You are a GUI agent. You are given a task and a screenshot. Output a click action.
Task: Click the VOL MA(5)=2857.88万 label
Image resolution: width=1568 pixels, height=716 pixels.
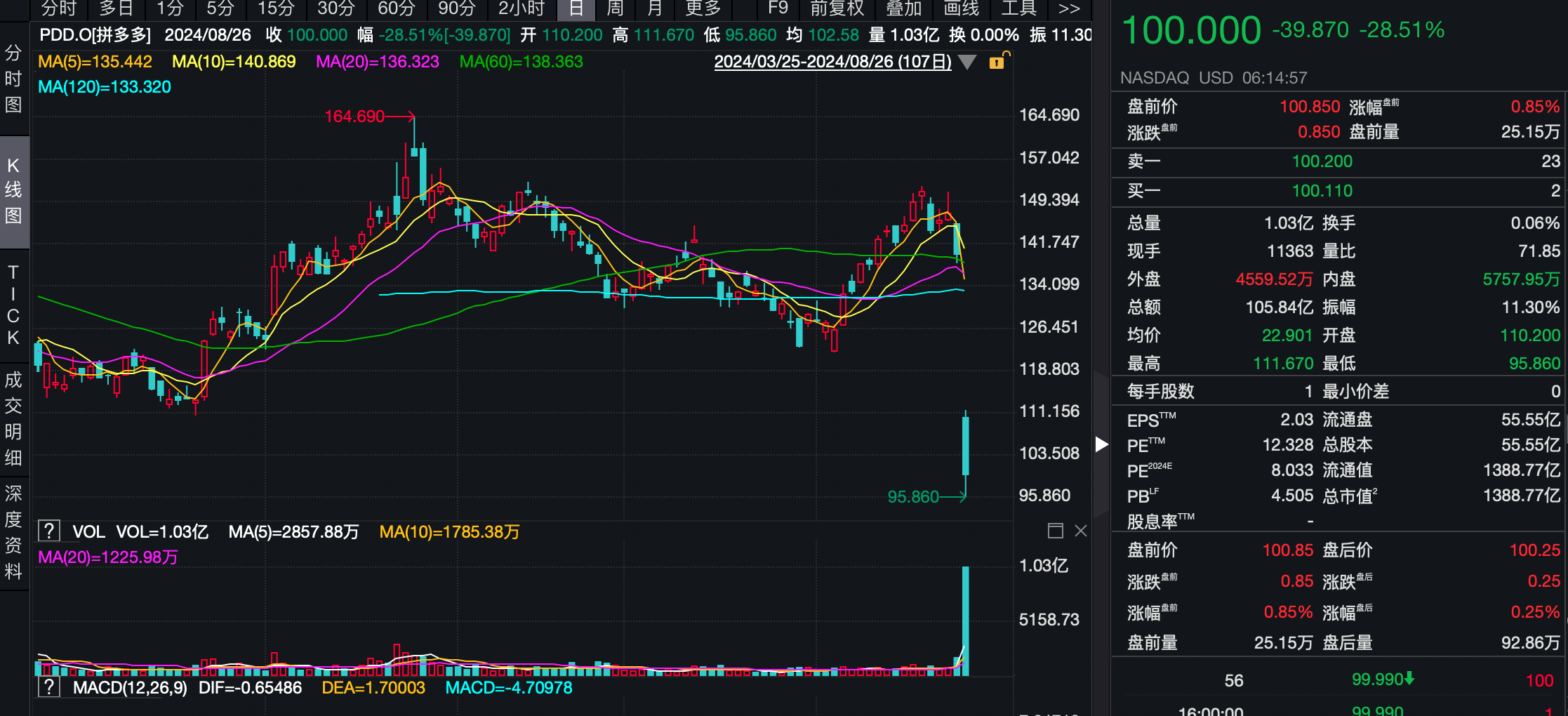(x=293, y=532)
